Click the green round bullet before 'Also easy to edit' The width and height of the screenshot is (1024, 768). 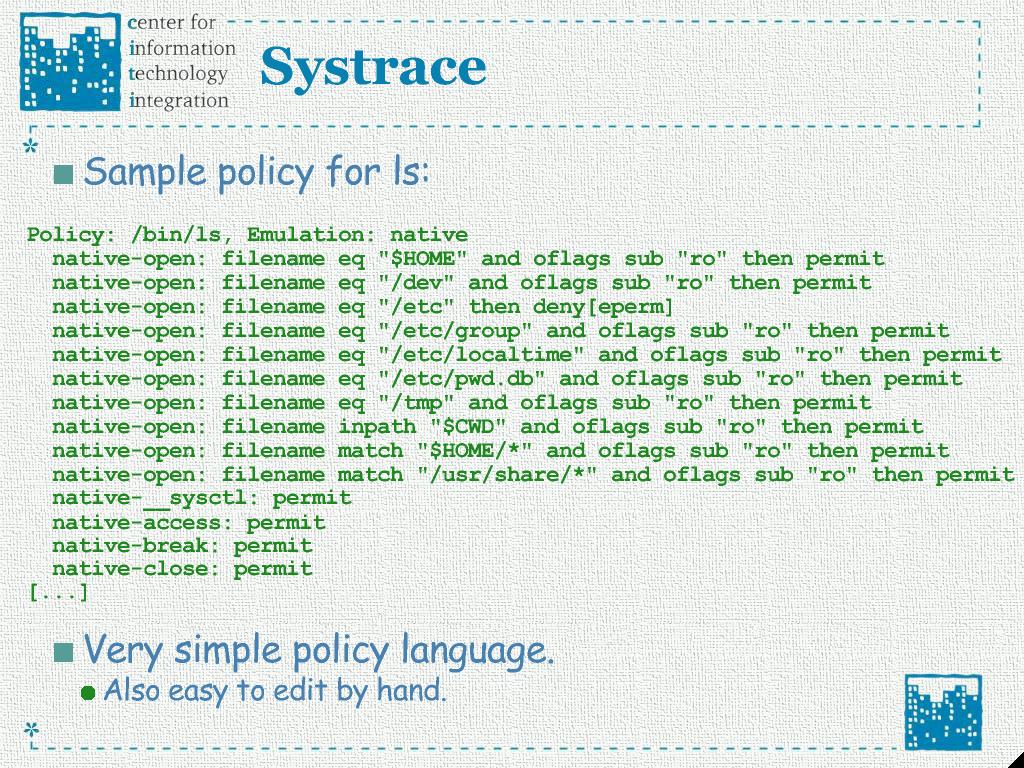tap(88, 692)
